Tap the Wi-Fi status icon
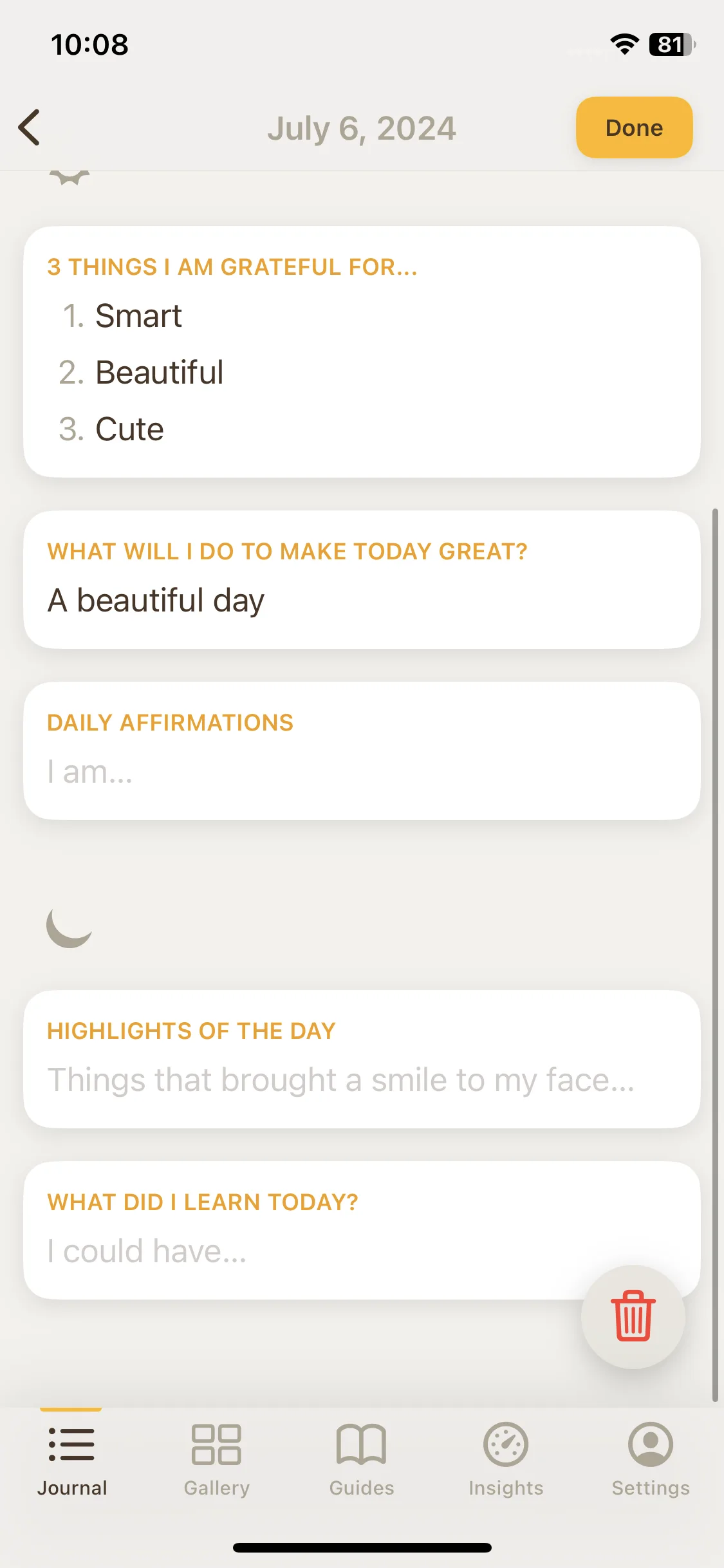This screenshot has width=724, height=1568. 624,44
